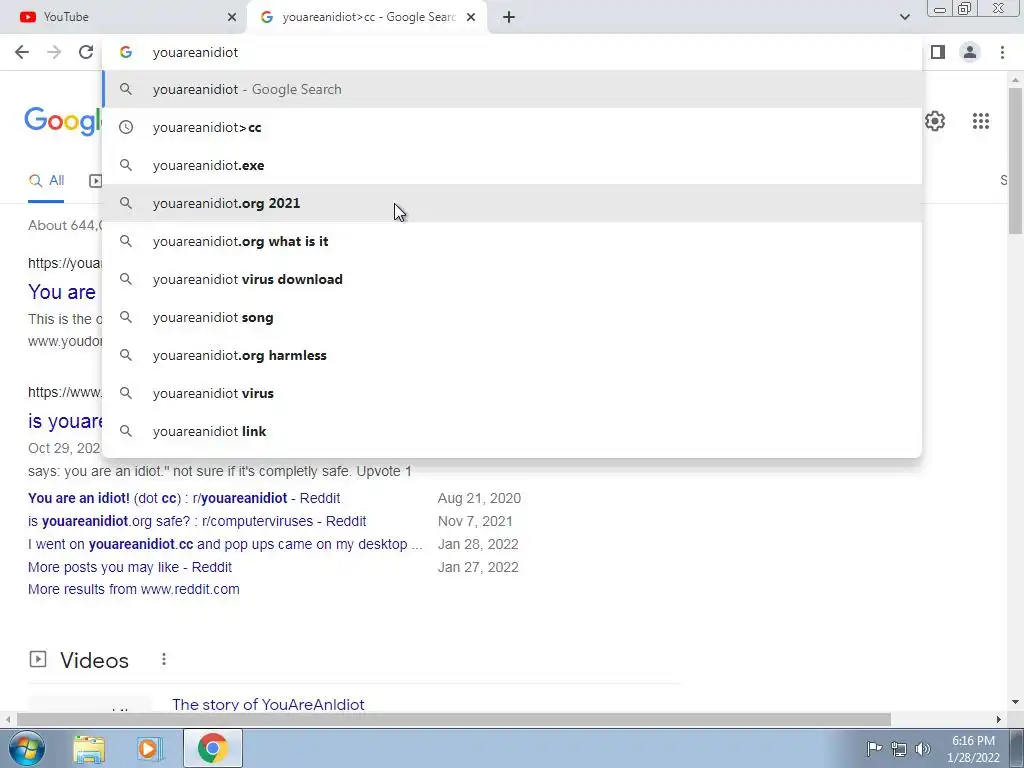The image size is (1024, 768).
Task: Open 'The story of YouAreAnIdiot' video
Action: coord(268,704)
